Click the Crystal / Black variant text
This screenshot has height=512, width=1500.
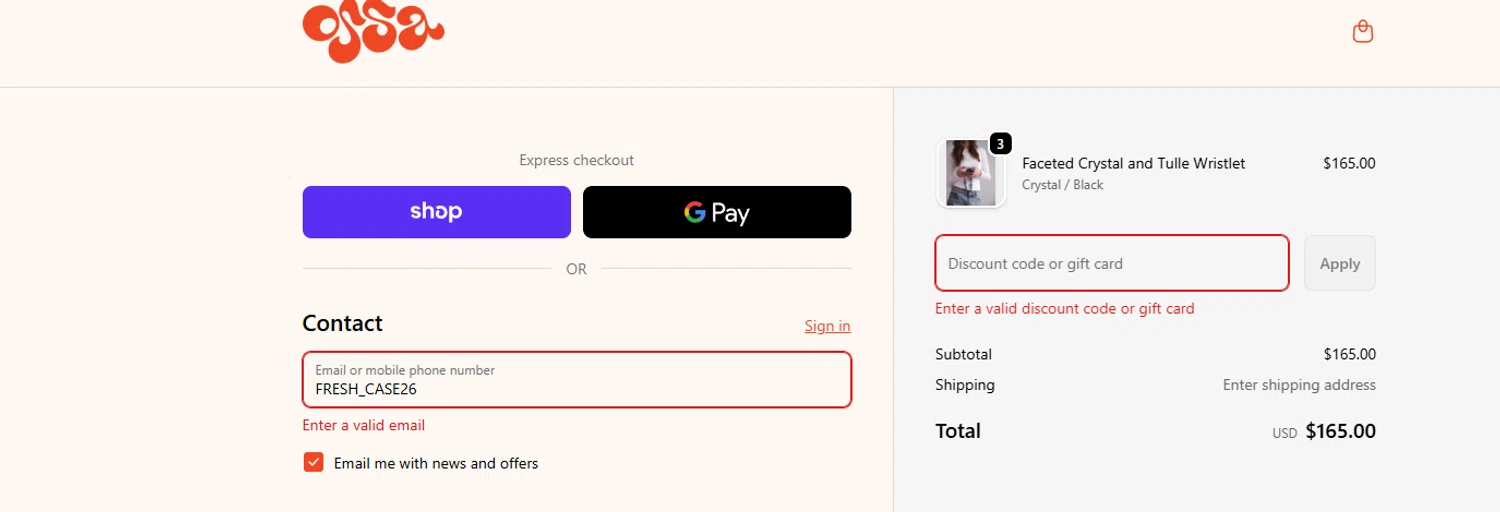[x=1062, y=185]
